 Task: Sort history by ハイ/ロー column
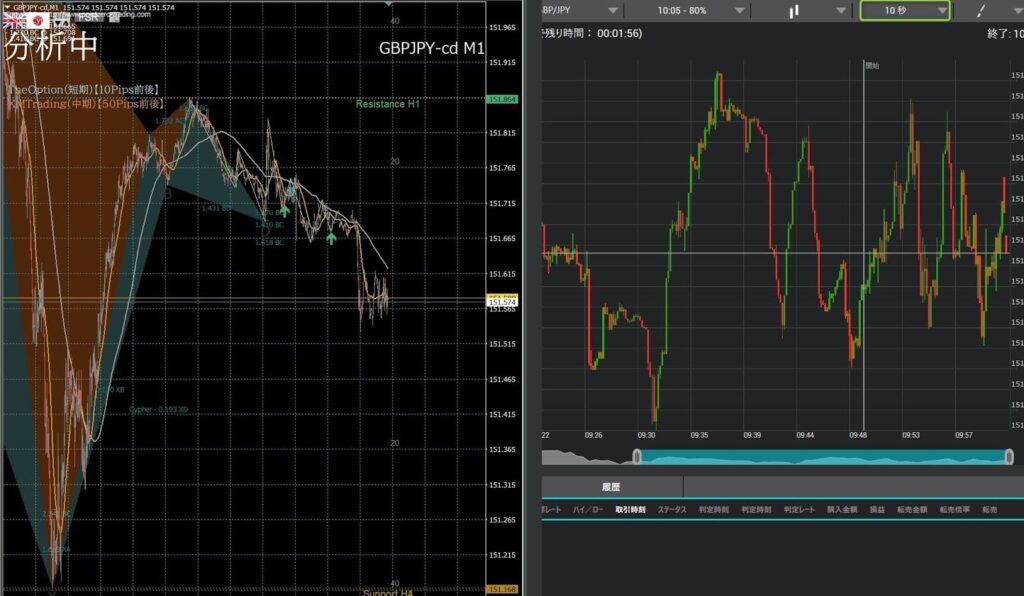588,510
